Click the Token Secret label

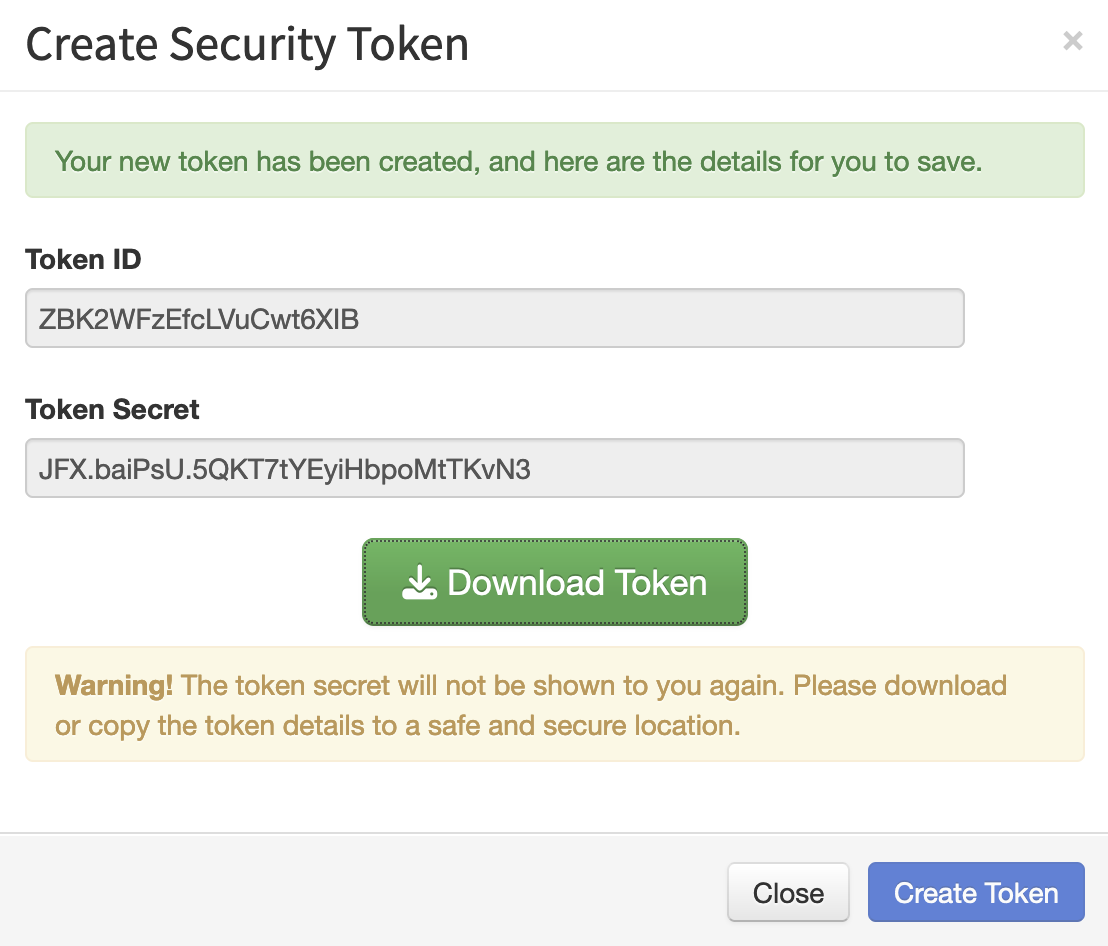tap(112, 410)
